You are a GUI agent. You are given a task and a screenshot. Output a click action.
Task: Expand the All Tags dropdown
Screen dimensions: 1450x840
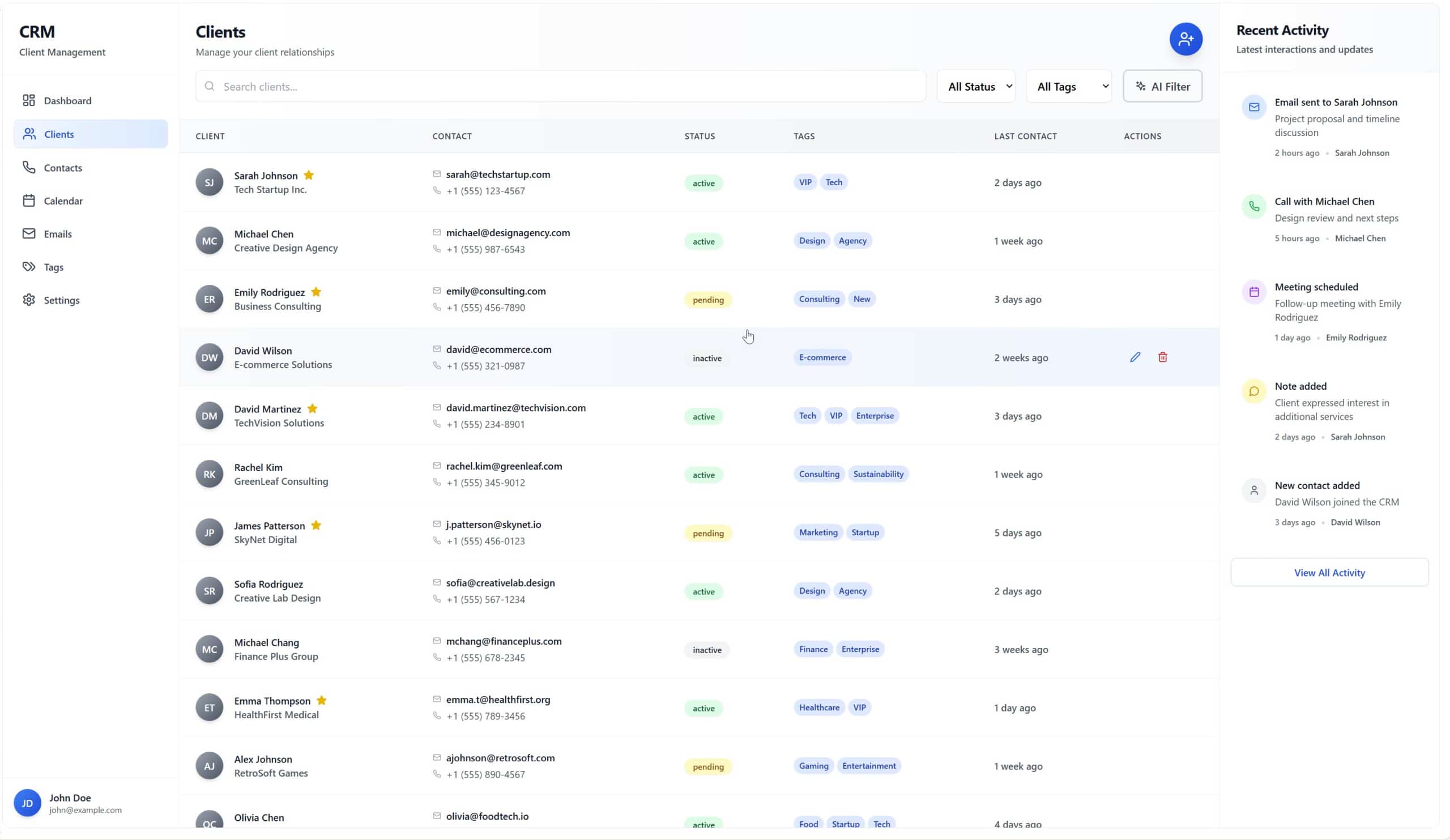[x=1068, y=86]
